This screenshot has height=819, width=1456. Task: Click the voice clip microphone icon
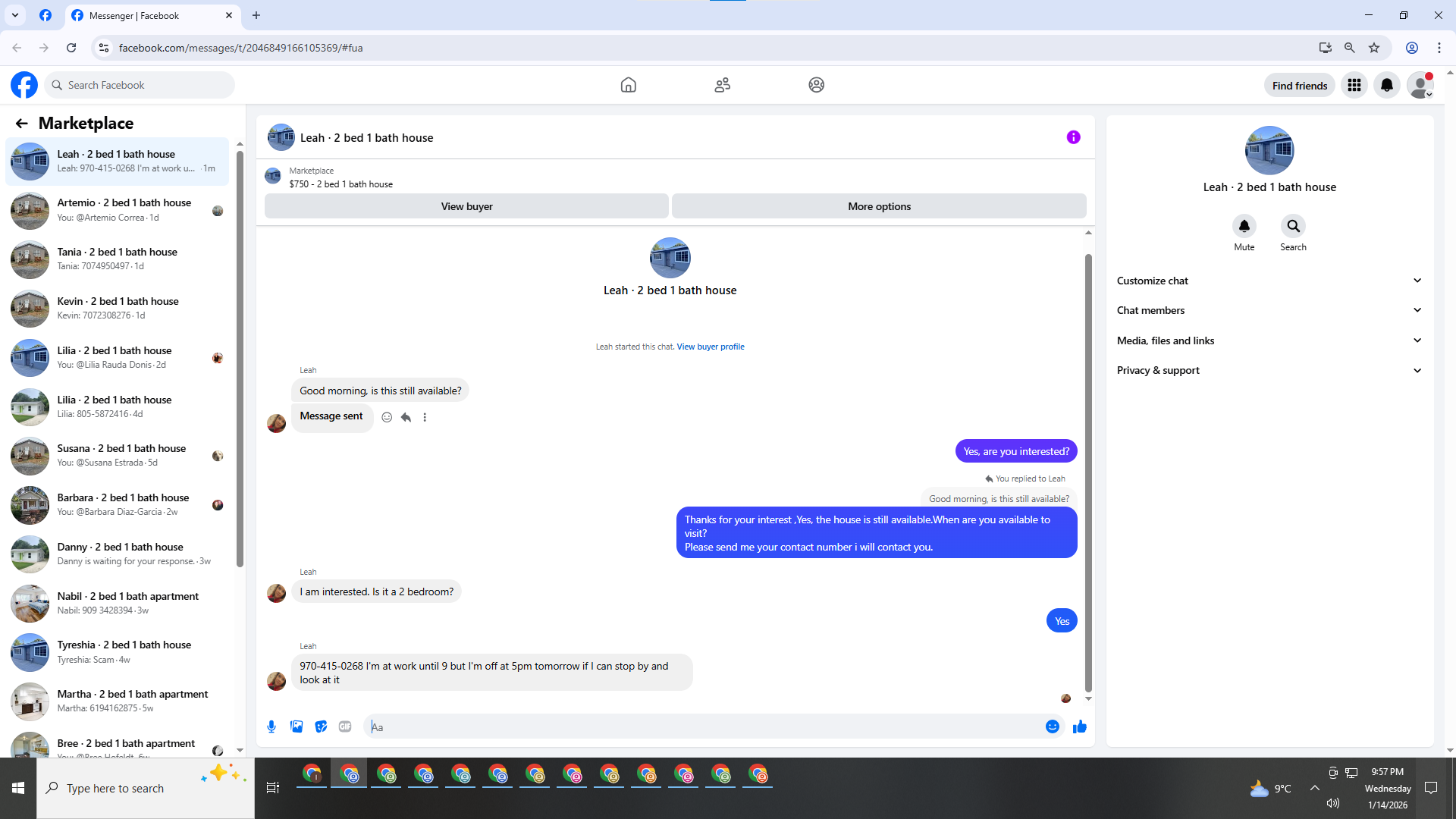point(271,726)
